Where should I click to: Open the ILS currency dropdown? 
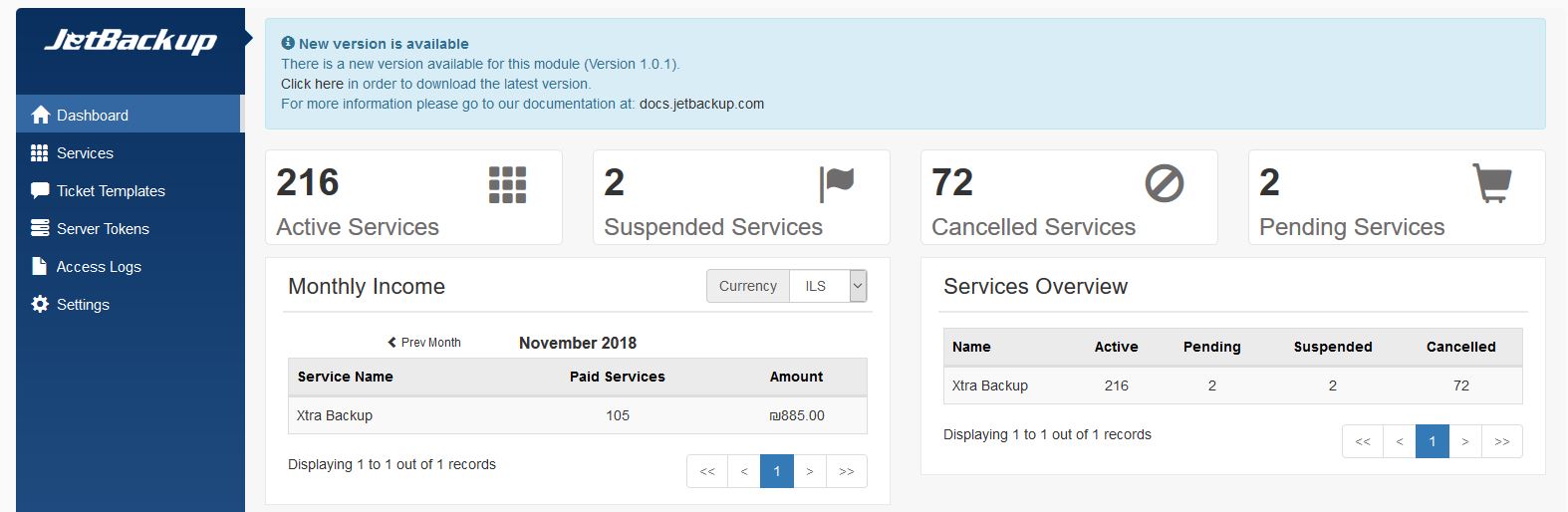828,286
